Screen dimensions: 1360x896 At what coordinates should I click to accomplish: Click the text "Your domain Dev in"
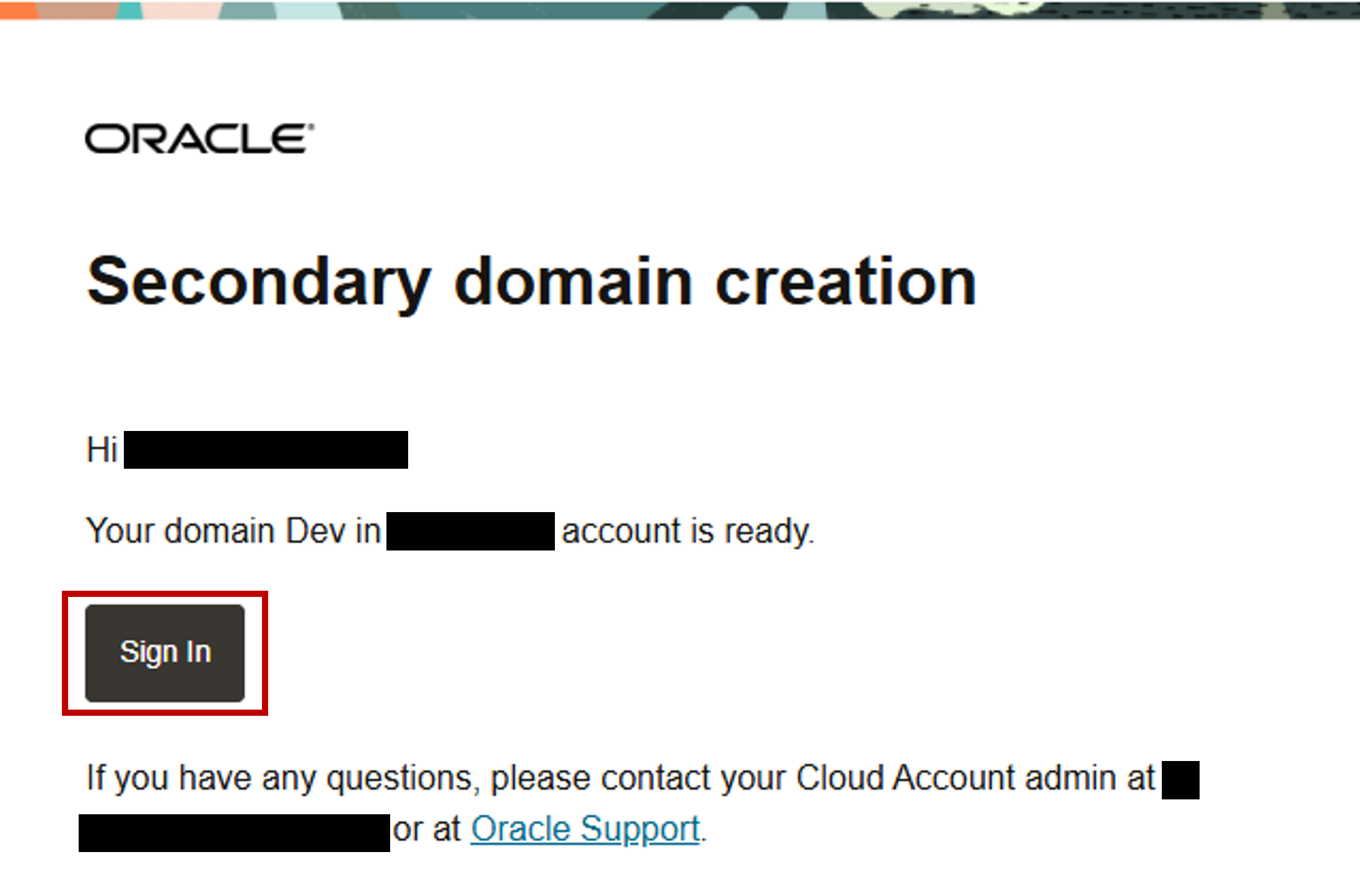233,531
